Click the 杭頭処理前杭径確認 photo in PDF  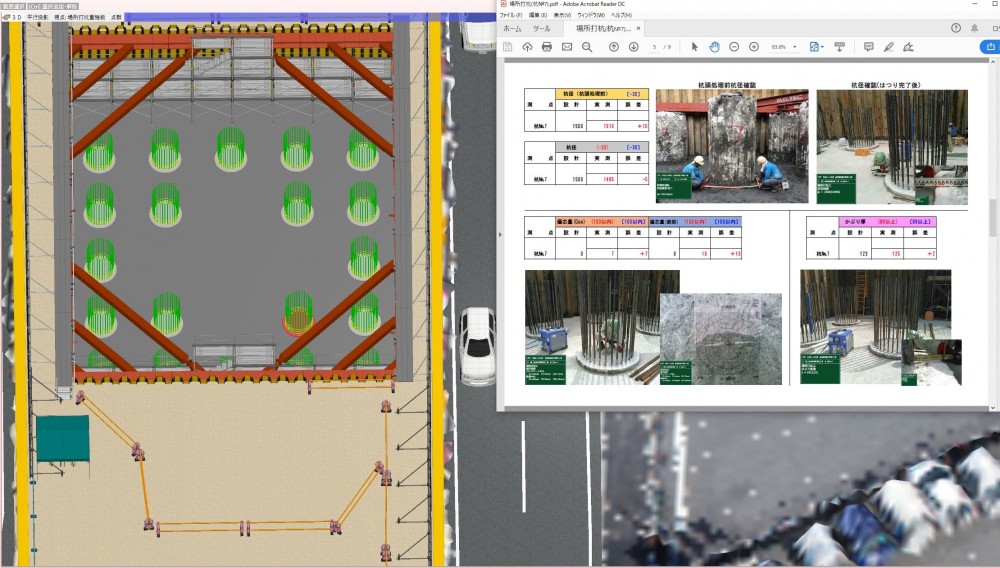point(732,146)
